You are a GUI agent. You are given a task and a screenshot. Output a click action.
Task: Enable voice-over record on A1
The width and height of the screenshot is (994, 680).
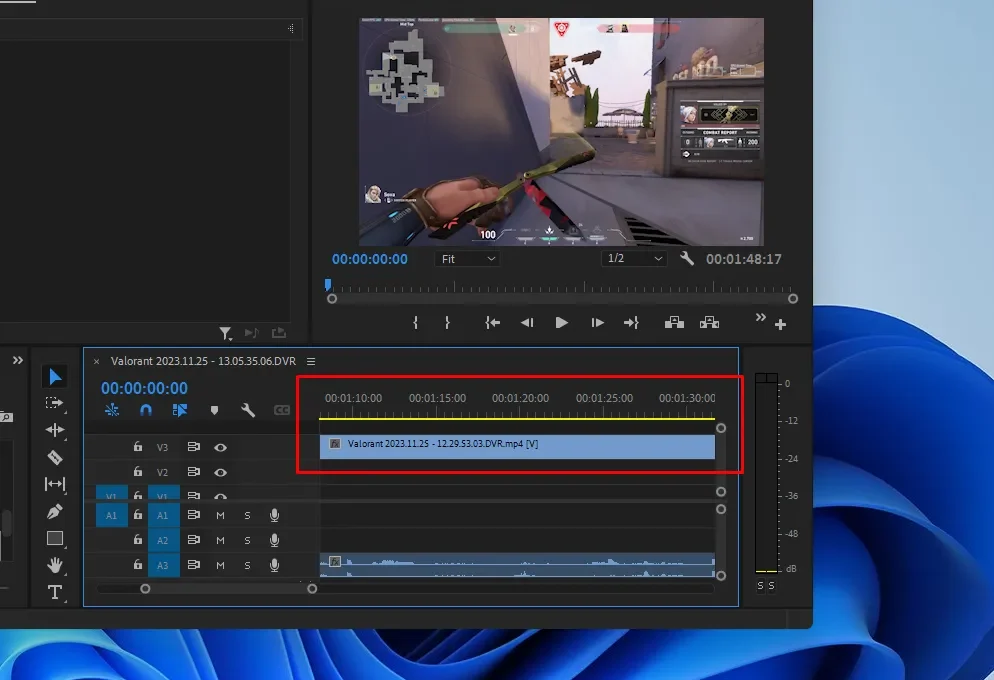[x=274, y=515]
